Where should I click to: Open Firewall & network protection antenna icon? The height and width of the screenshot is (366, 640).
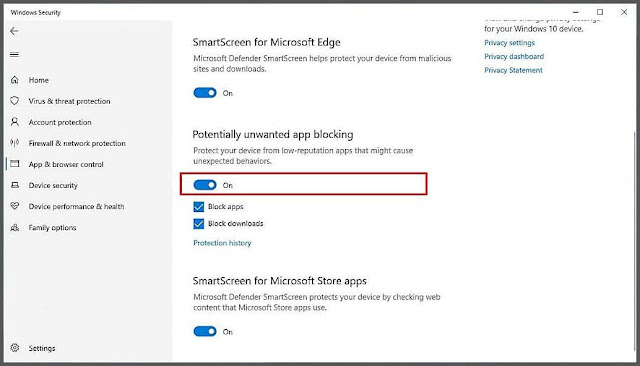click(15, 143)
